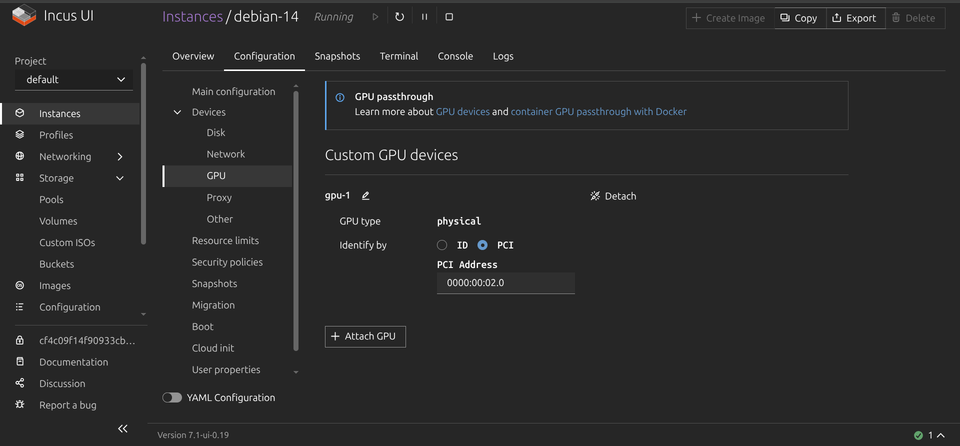Click the Report a bug icon
The height and width of the screenshot is (446, 960).
[20, 405]
